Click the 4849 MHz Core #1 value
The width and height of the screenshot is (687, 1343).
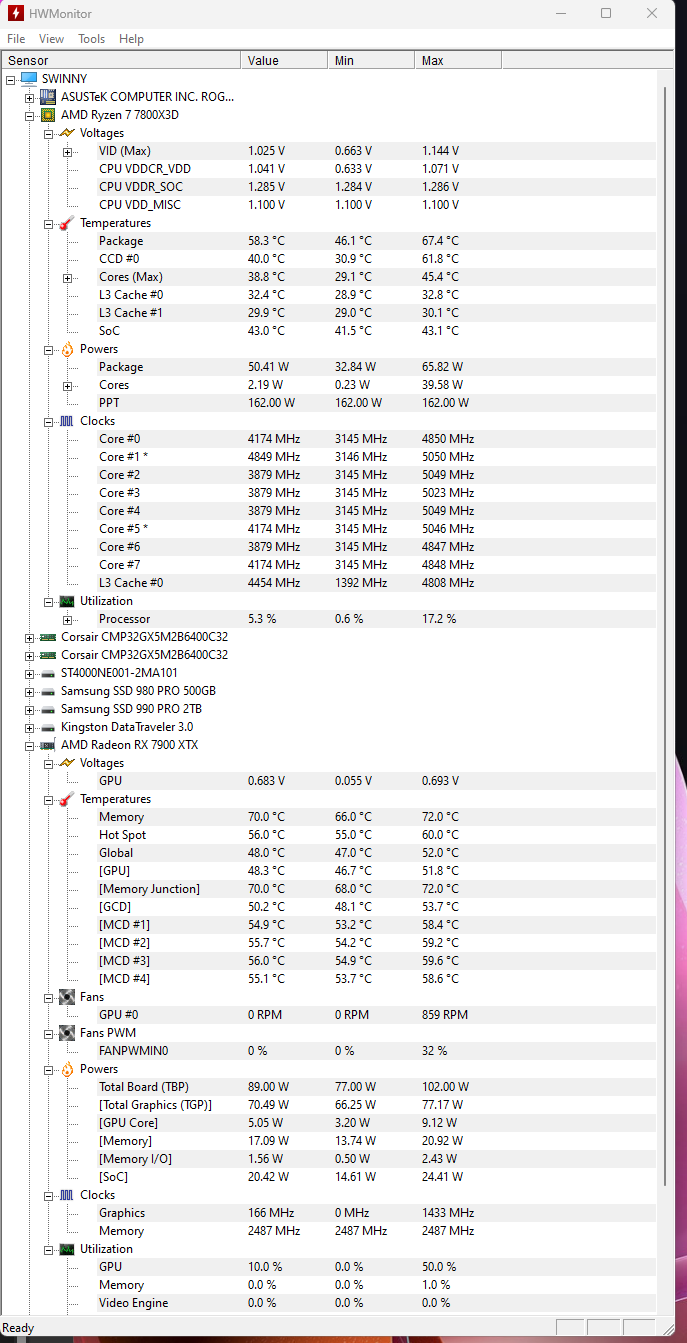pyautogui.click(x=274, y=457)
